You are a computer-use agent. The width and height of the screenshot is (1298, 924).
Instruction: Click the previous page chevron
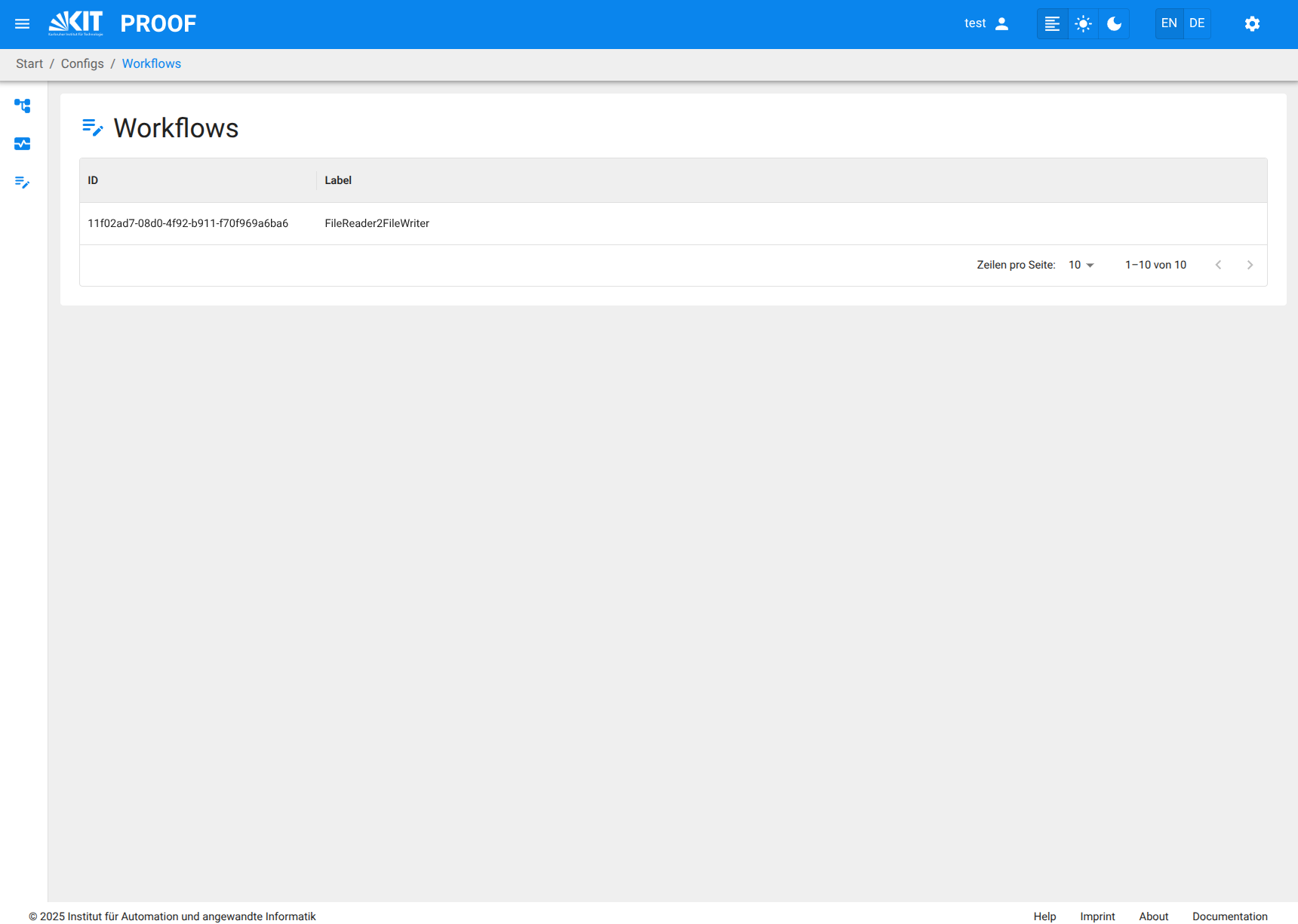tap(1219, 265)
